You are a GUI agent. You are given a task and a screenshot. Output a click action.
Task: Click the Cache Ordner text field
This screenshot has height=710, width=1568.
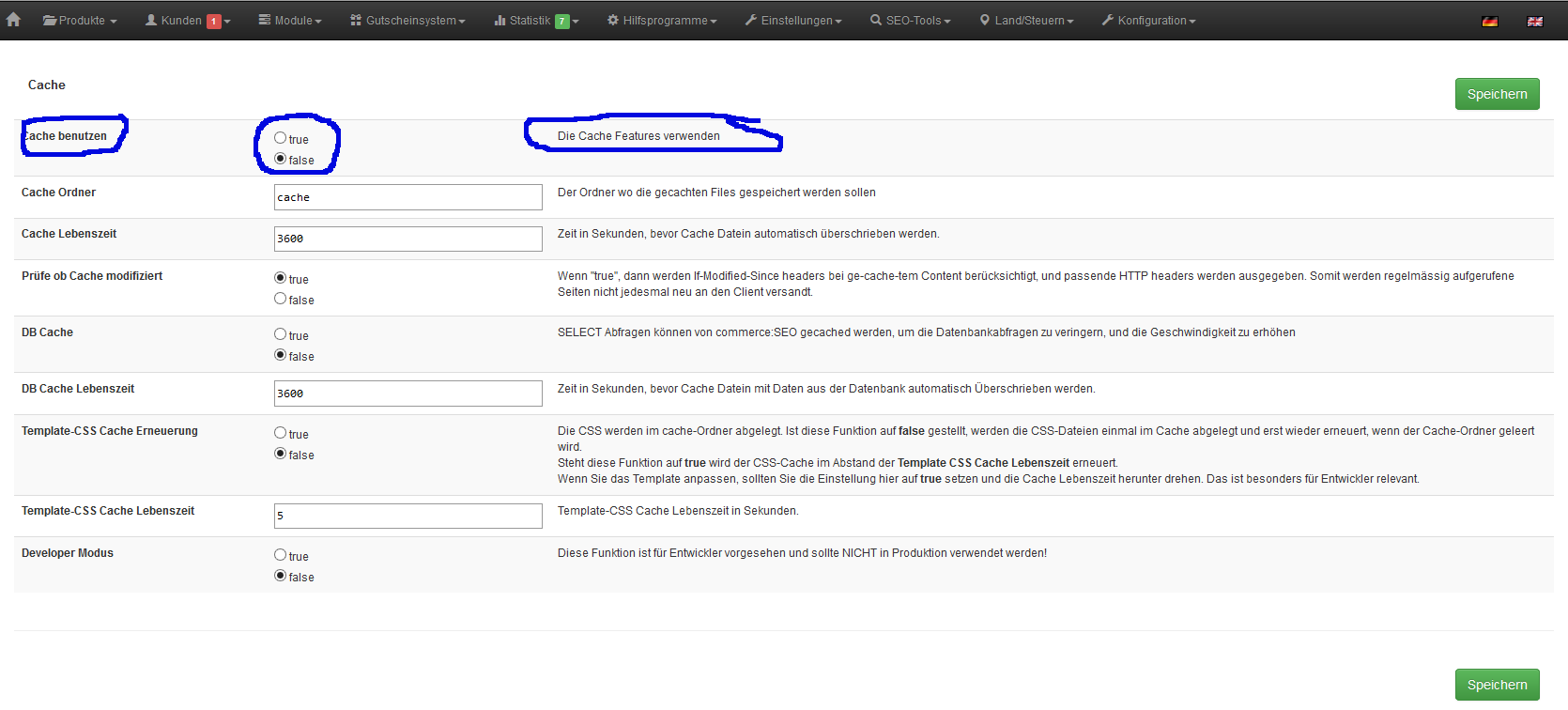pos(407,197)
